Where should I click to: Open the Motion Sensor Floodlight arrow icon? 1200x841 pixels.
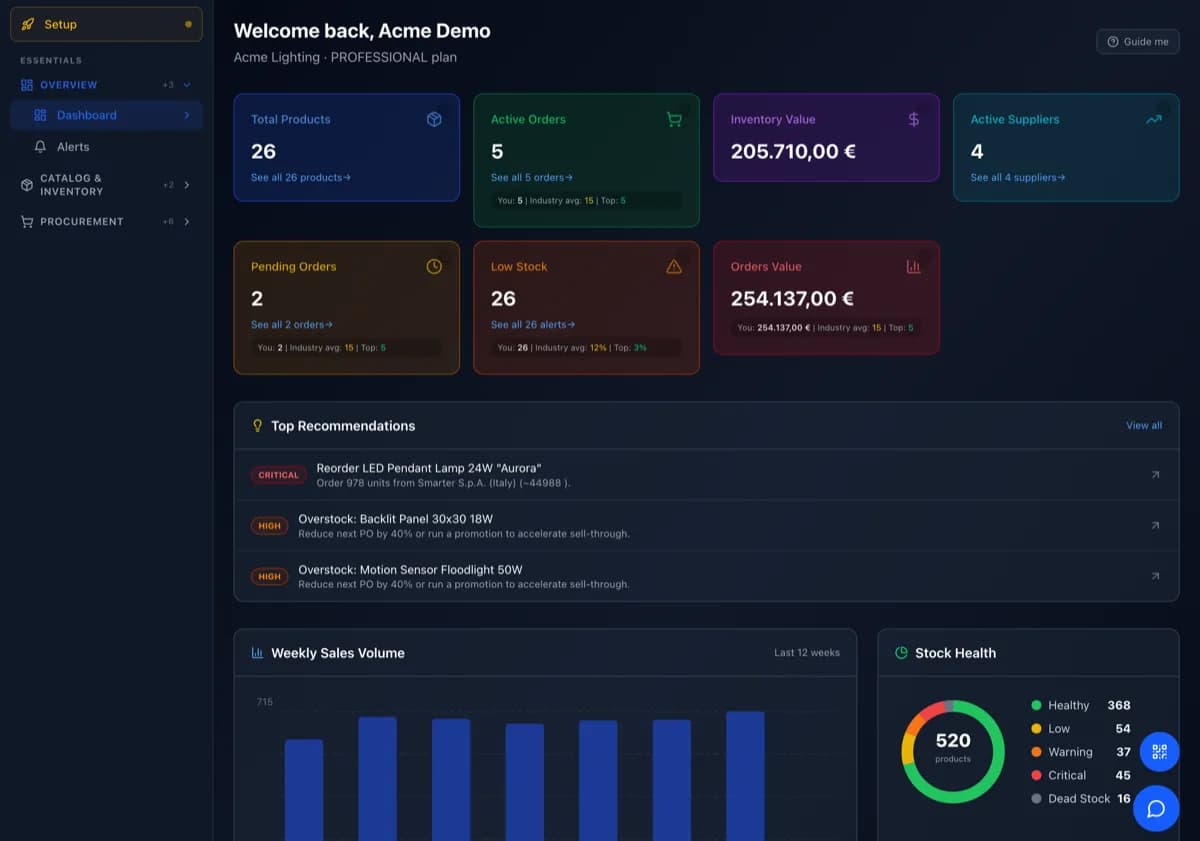click(x=1155, y=576)
